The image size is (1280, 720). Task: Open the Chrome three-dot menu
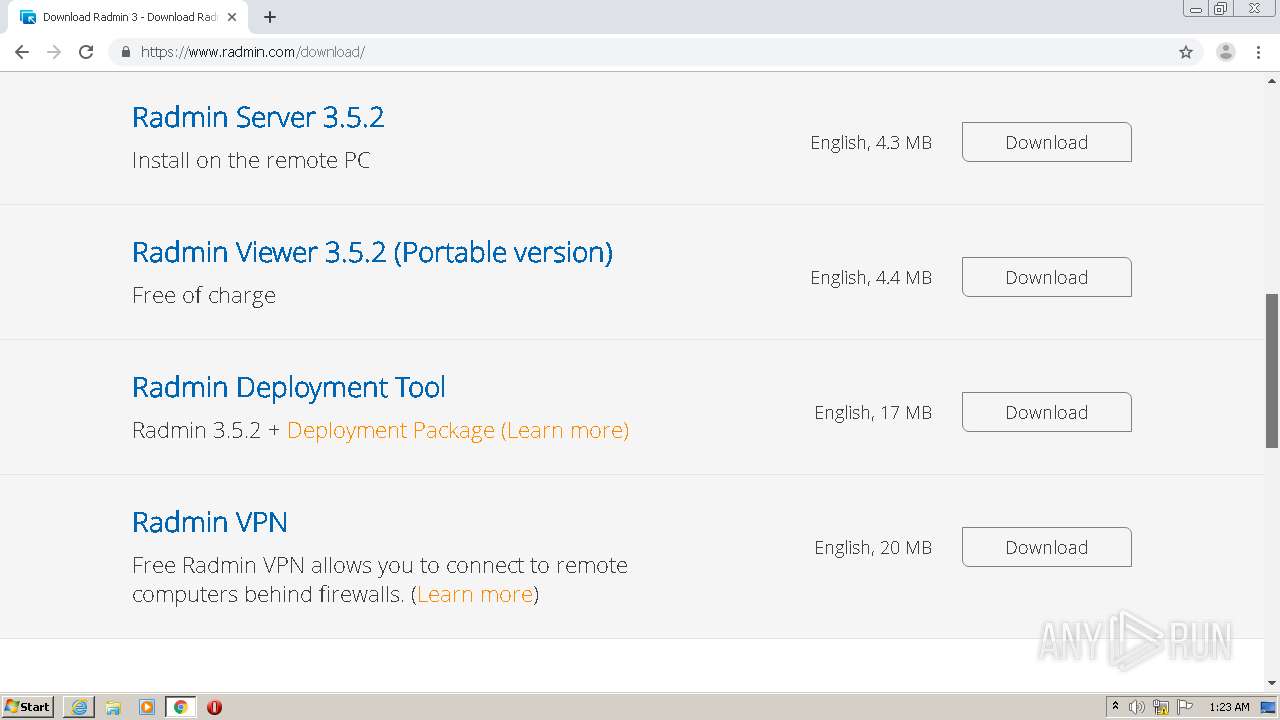(x=1259, y=52)
